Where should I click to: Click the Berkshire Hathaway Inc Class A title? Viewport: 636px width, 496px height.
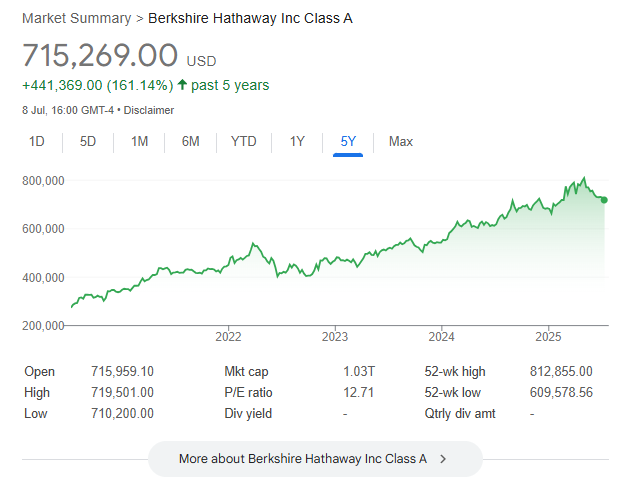(250, 18)
